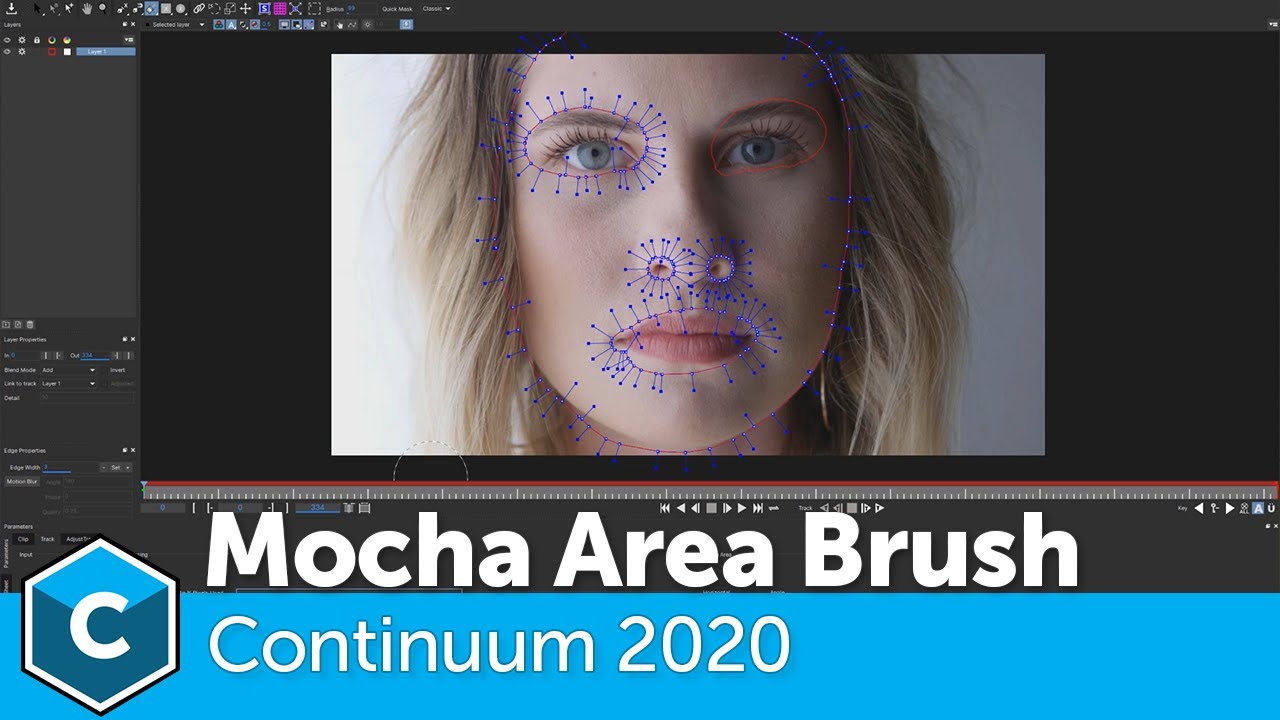Select the rectangle shape tool

click(x=166, y=8)
